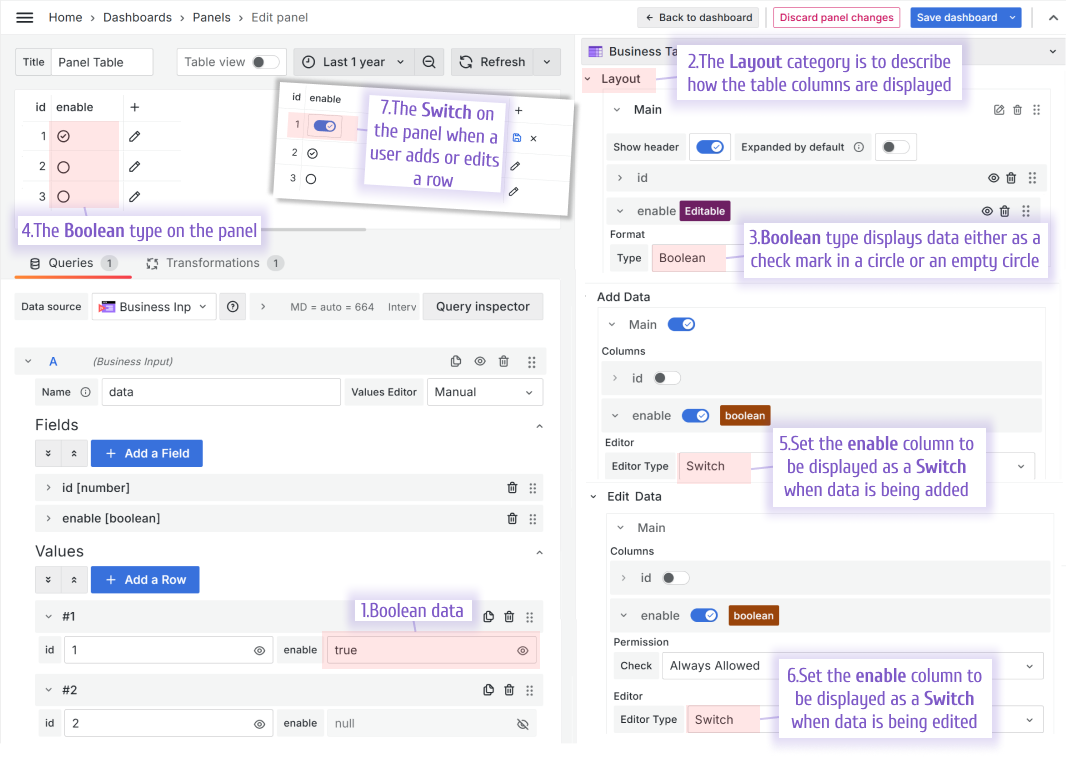Delete value row #1 with trash icon
The height and width of the screenshot is (757, 1066).
tap(509, 617)
